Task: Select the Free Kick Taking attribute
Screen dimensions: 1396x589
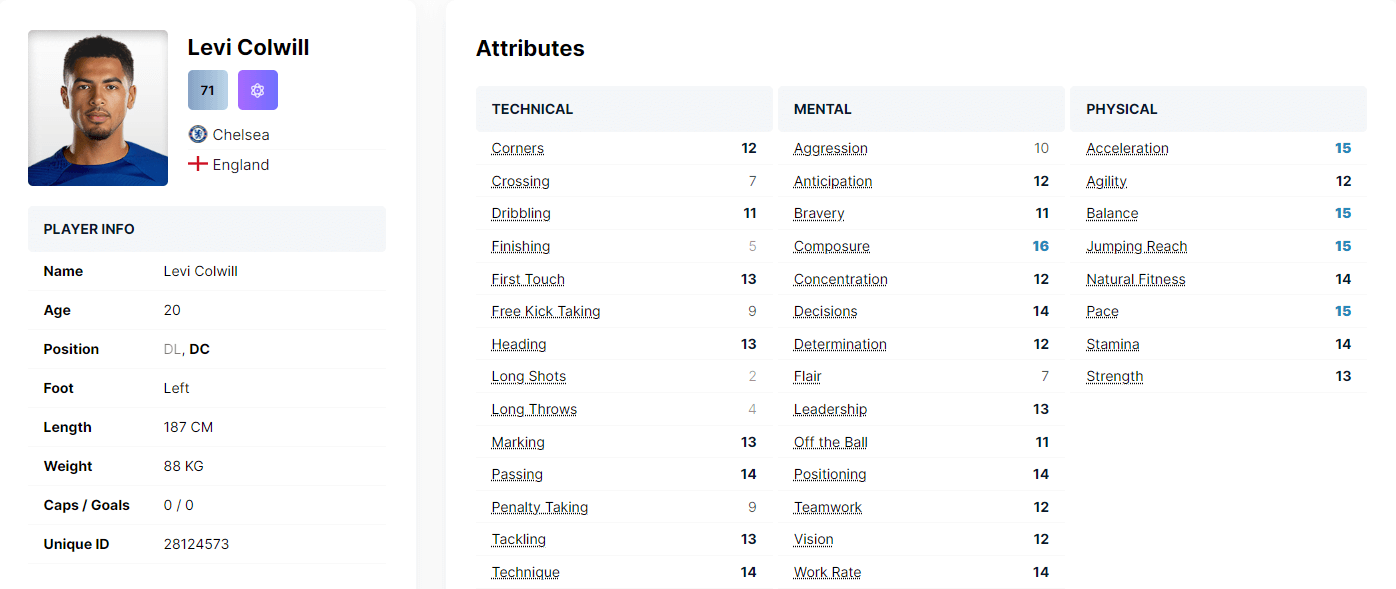Action: coord(545,311)
